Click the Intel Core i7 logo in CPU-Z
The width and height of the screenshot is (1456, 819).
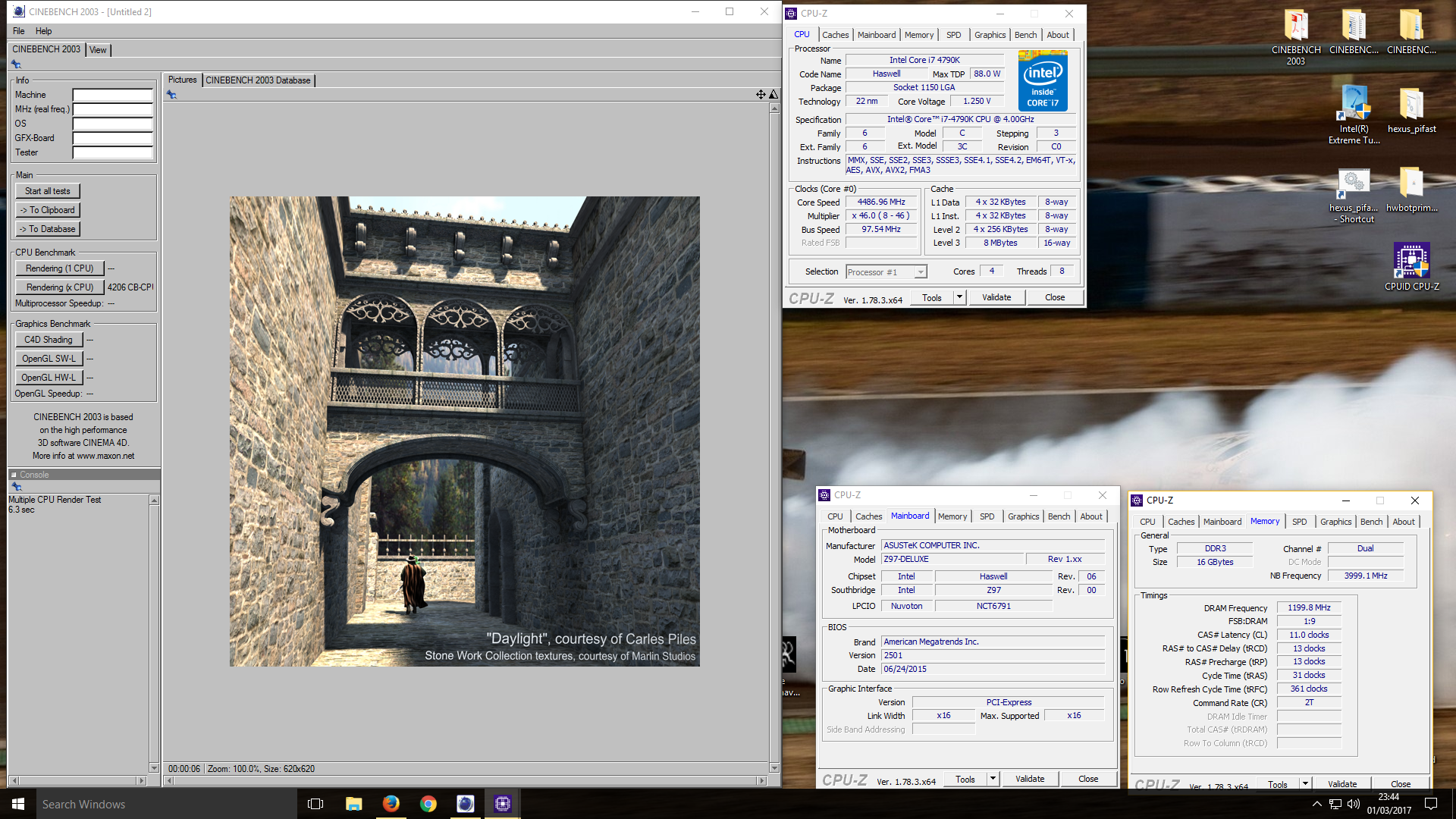tap(1043, 80)
